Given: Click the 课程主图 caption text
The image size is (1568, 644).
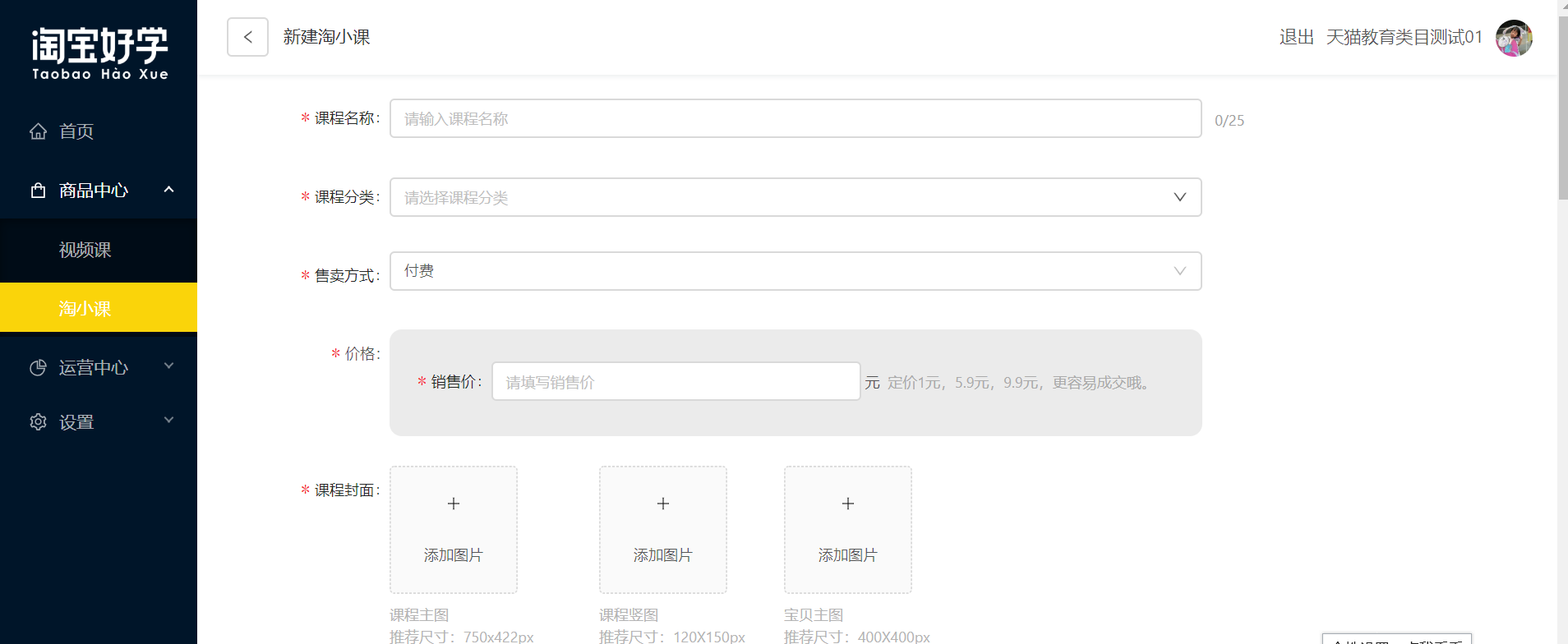Looking at the screenshot, I should [419, 614].
